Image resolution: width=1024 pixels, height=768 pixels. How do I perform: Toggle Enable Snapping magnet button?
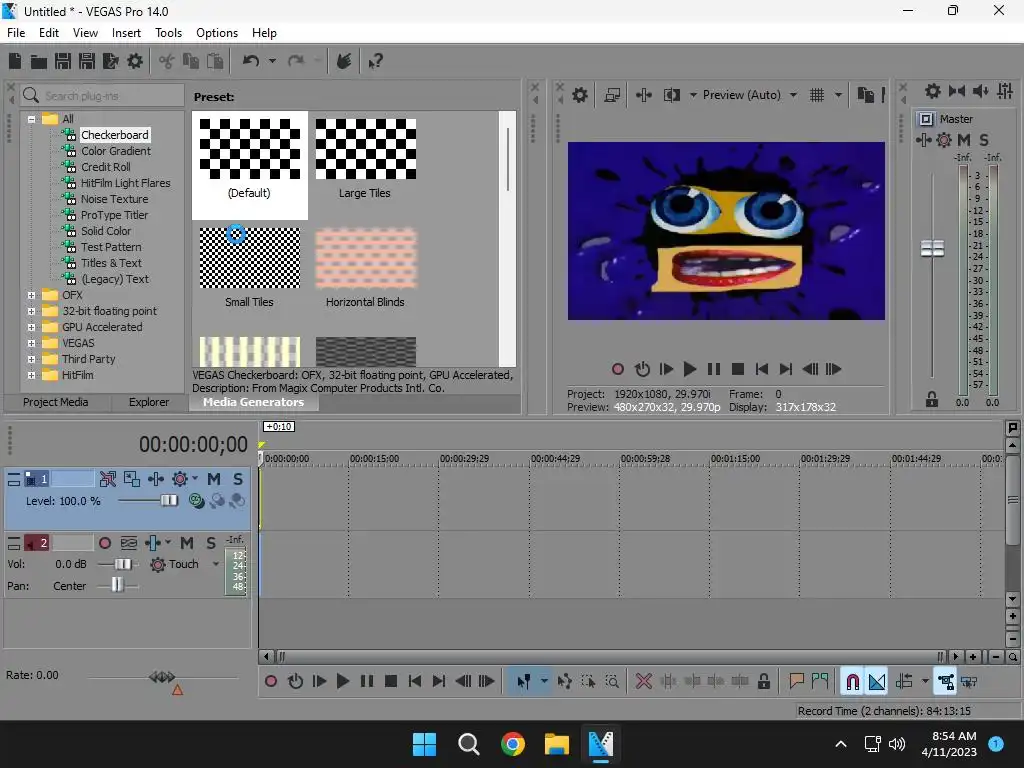852,682
